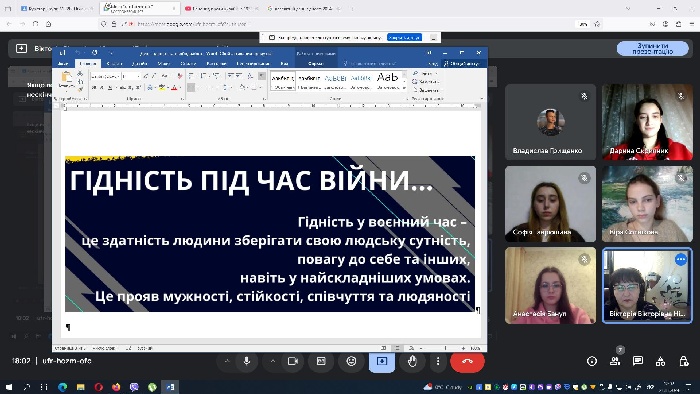Viewport: 700px width, 394px height.
Task: Mute the microphone
Action: (x=246, y=361)
